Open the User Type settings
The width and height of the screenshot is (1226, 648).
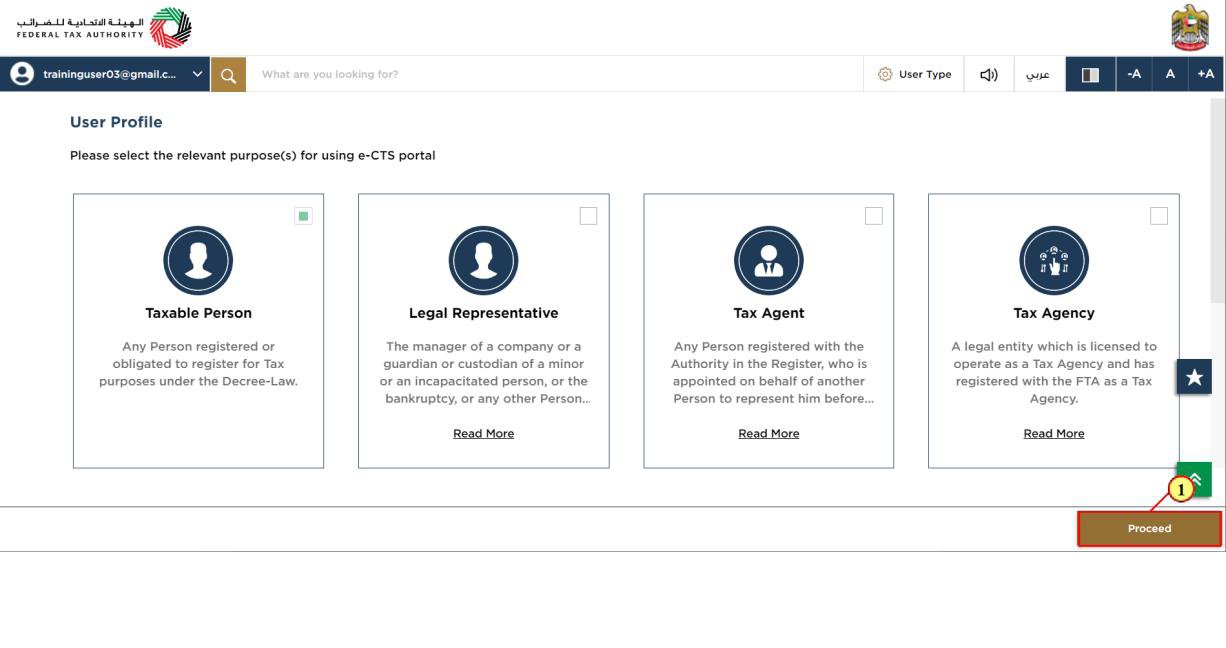[915, 74]
